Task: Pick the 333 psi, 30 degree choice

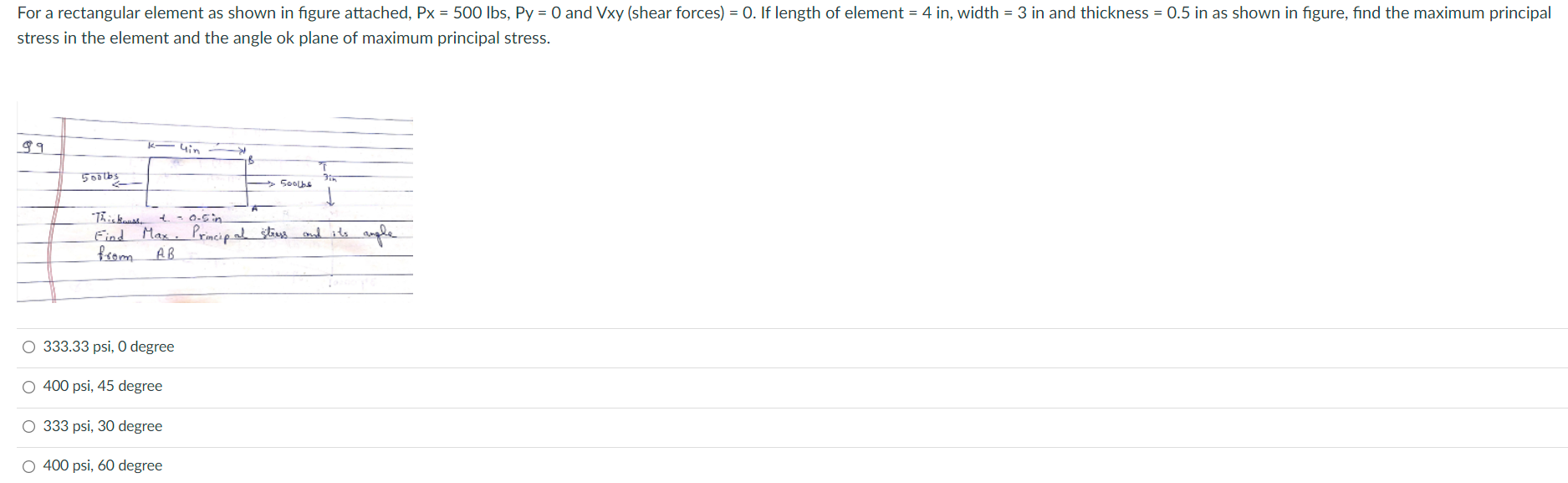Action: click(x=28, y=426)
